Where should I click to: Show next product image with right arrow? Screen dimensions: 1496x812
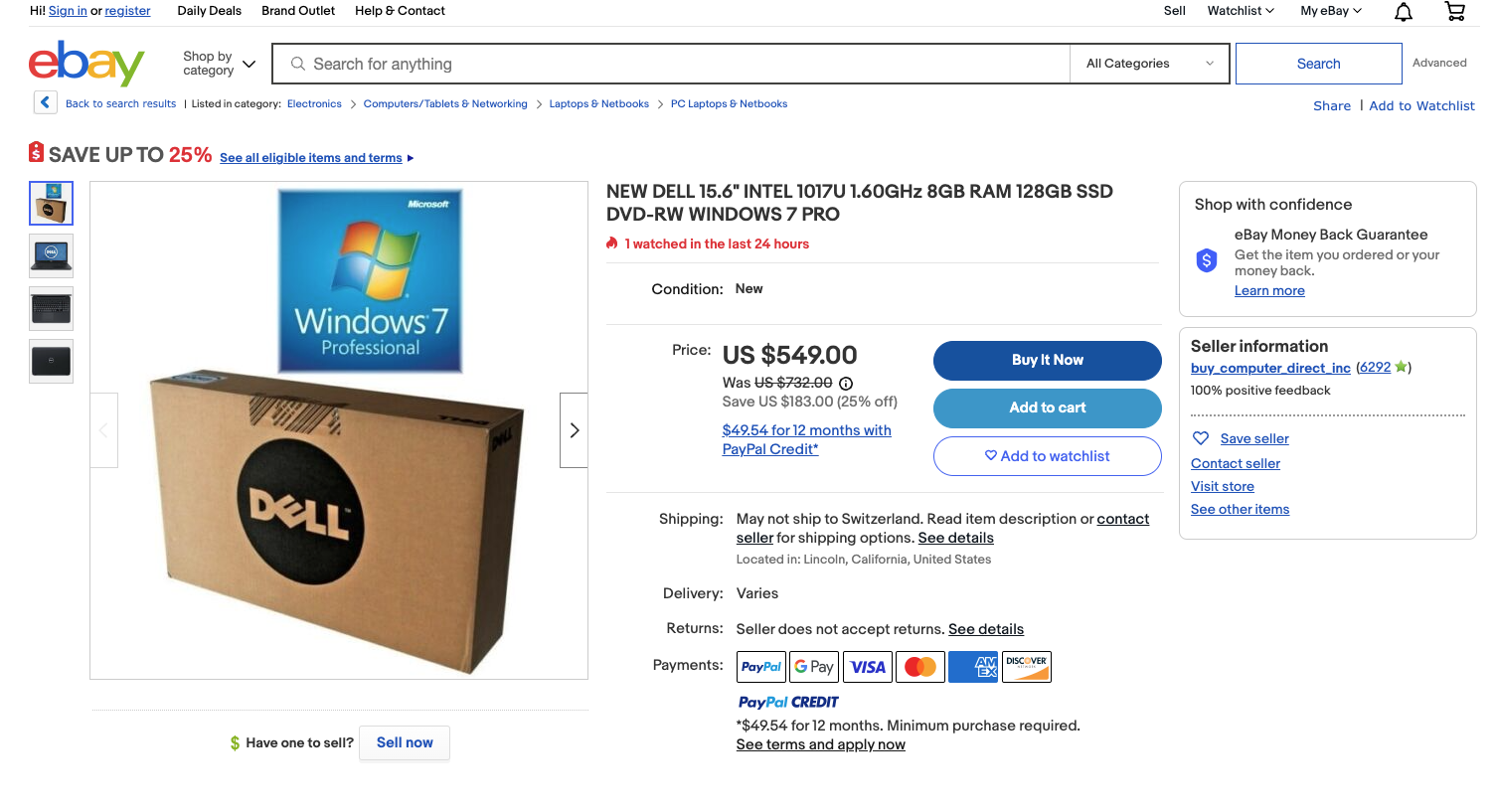(574, 430)
